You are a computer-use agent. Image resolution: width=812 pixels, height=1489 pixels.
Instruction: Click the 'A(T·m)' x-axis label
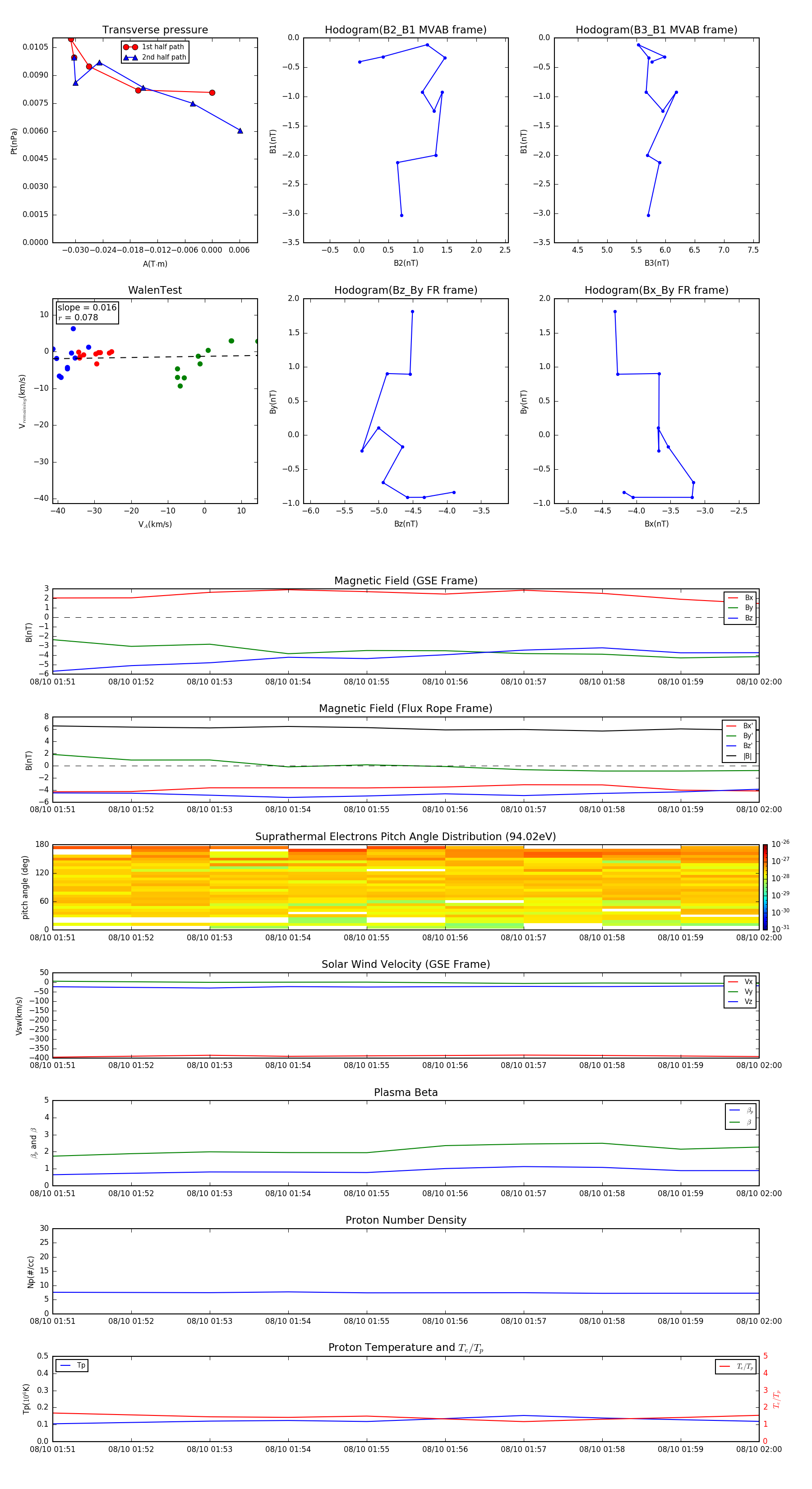[x=155, y=264]
